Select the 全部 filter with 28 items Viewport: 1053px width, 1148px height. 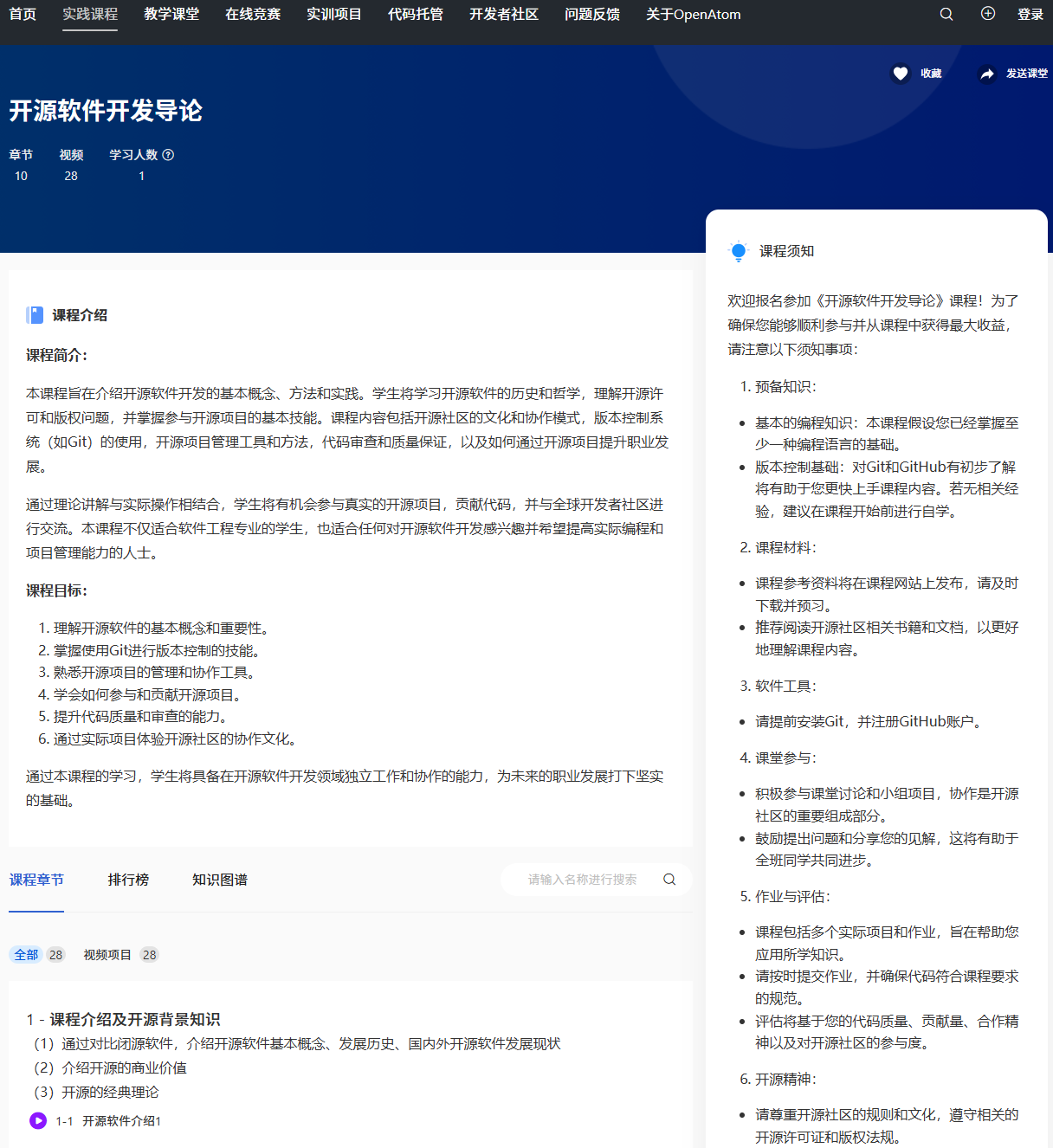click(27, 955)
